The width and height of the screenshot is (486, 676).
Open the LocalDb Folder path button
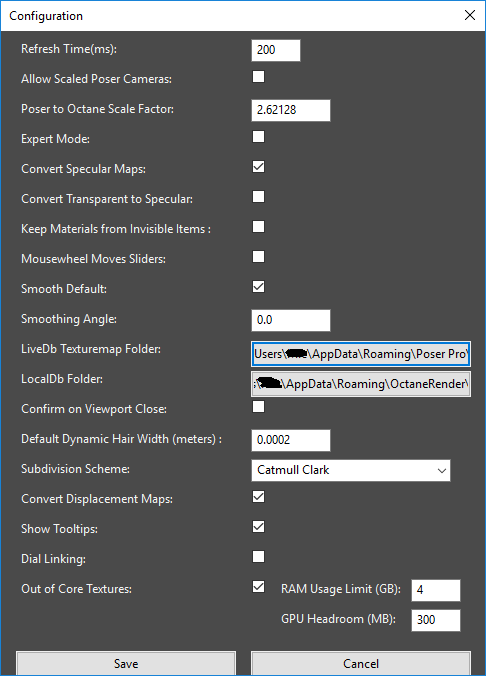point(361,384)
